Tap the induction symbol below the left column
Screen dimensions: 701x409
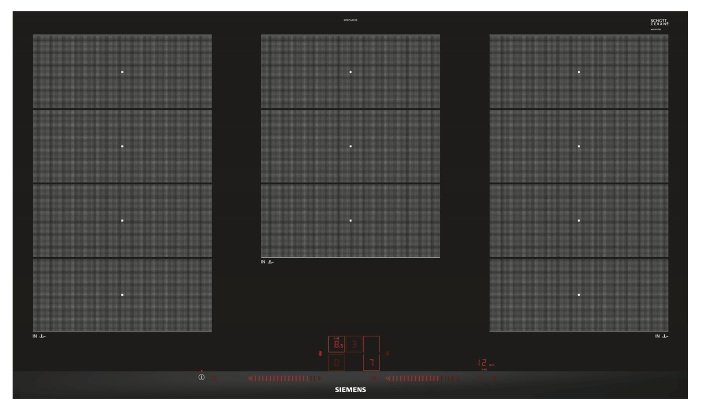coord(41,337)
